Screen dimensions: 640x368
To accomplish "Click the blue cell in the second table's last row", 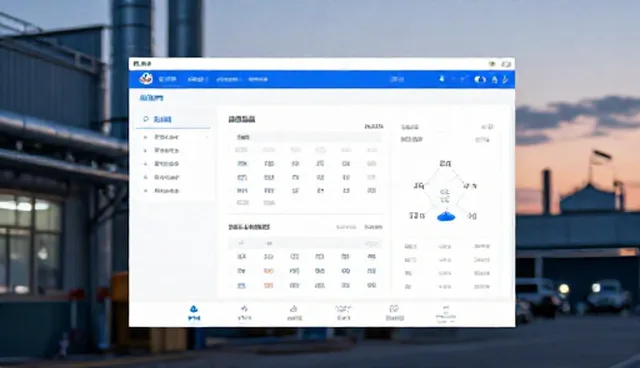I will tap(241, 286).
